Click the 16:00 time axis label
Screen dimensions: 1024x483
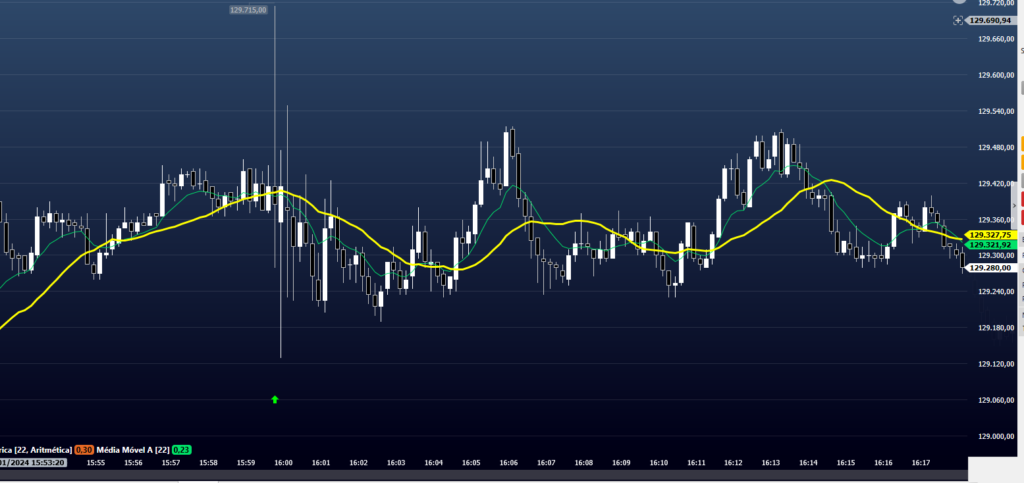[x=283, y=463]
